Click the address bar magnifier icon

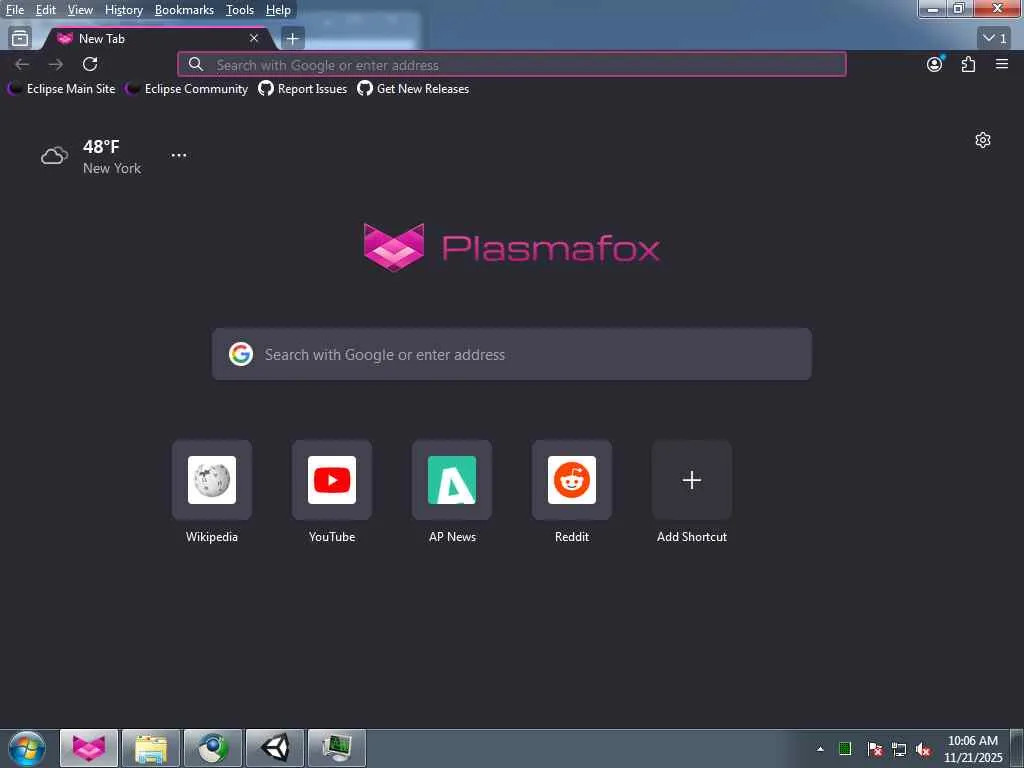click(x=195, y=64)
